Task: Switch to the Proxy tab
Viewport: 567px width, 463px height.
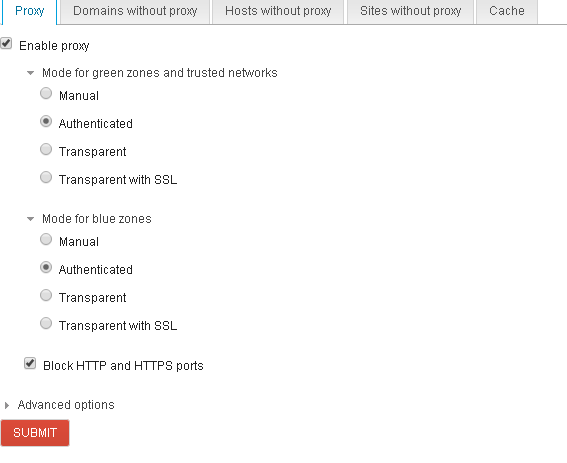Action: tap(30, 12)
